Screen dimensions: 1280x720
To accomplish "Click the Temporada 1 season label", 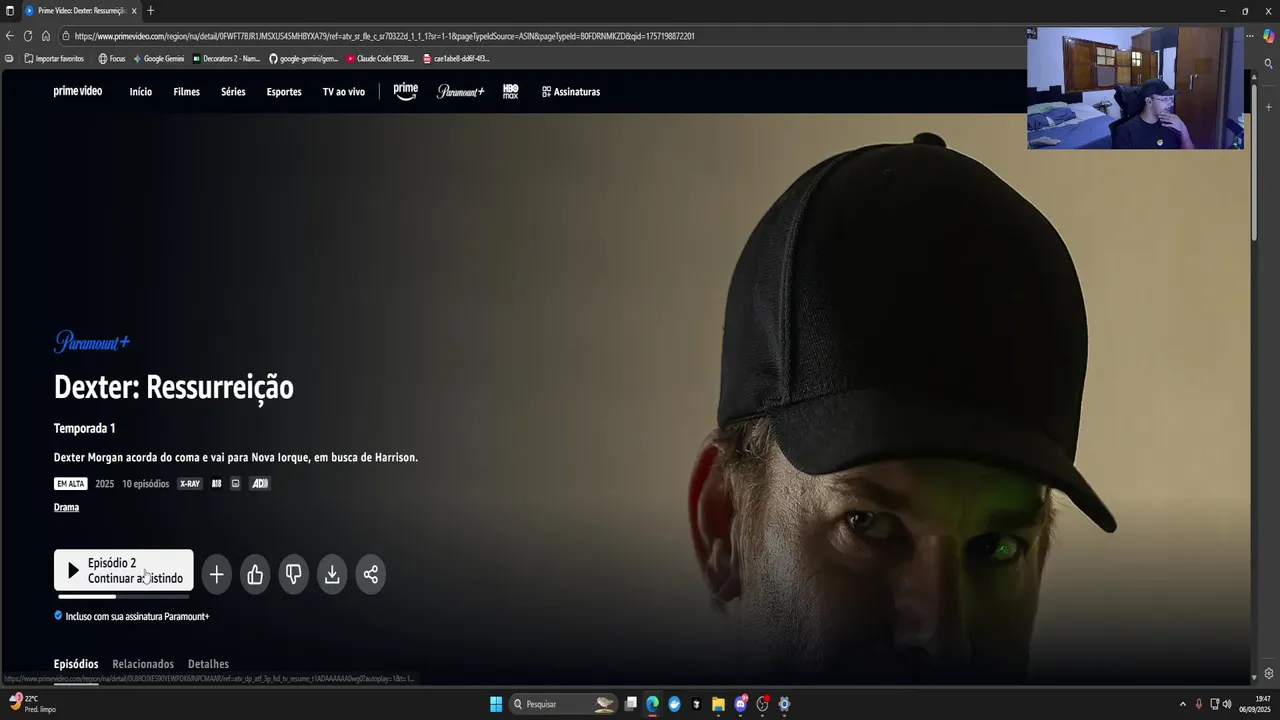I will click(x=84, y=428).
